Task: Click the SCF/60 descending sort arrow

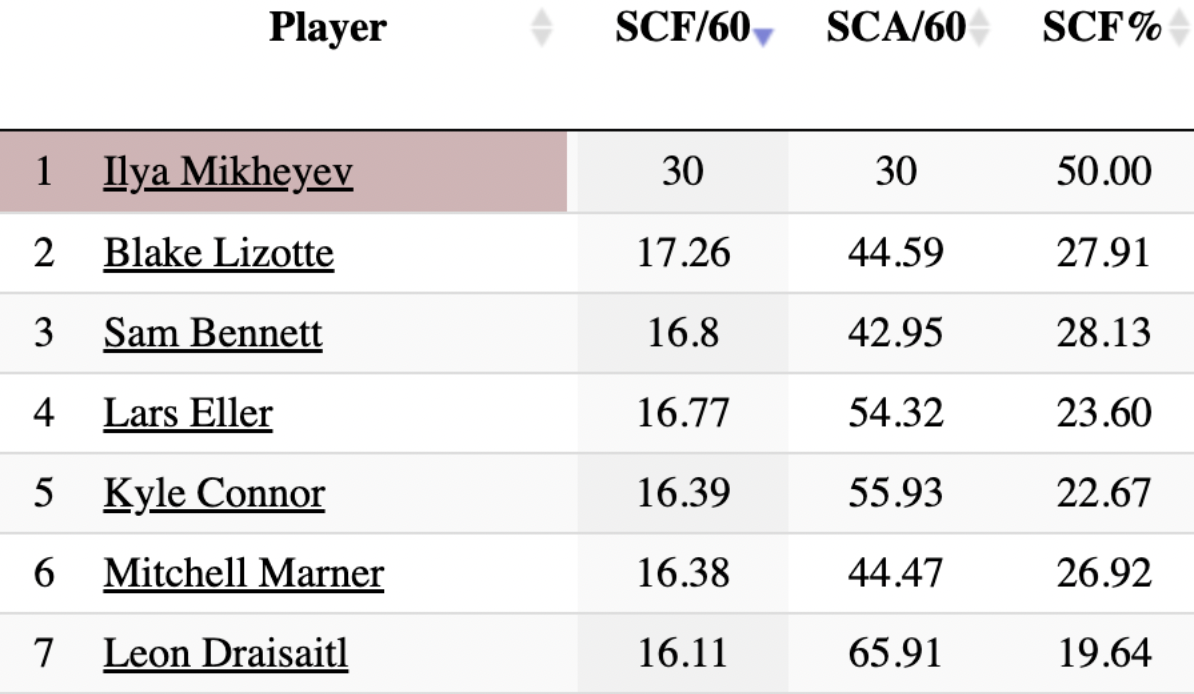Action: (764, 36)
